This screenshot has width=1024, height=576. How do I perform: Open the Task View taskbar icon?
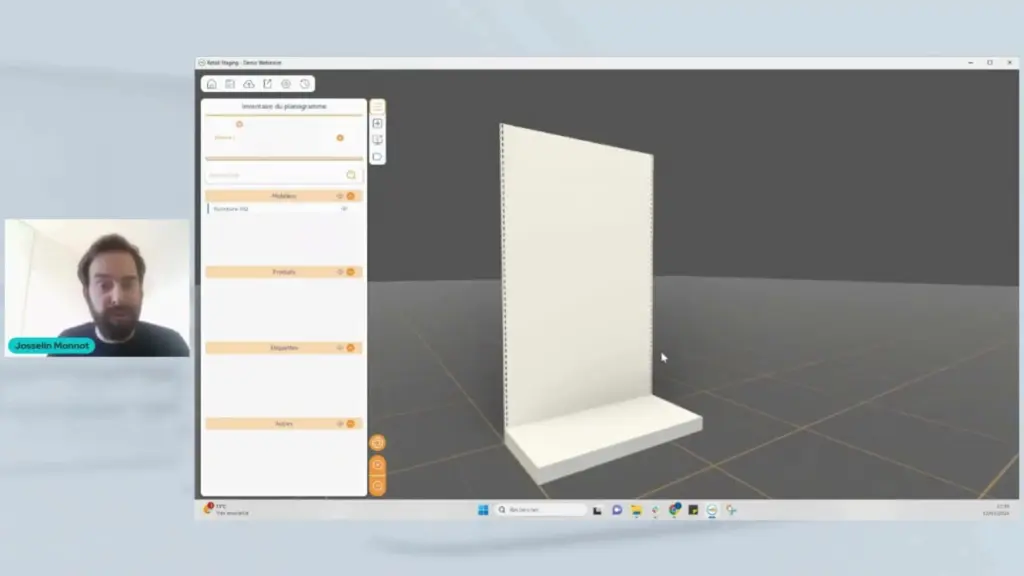597,510
